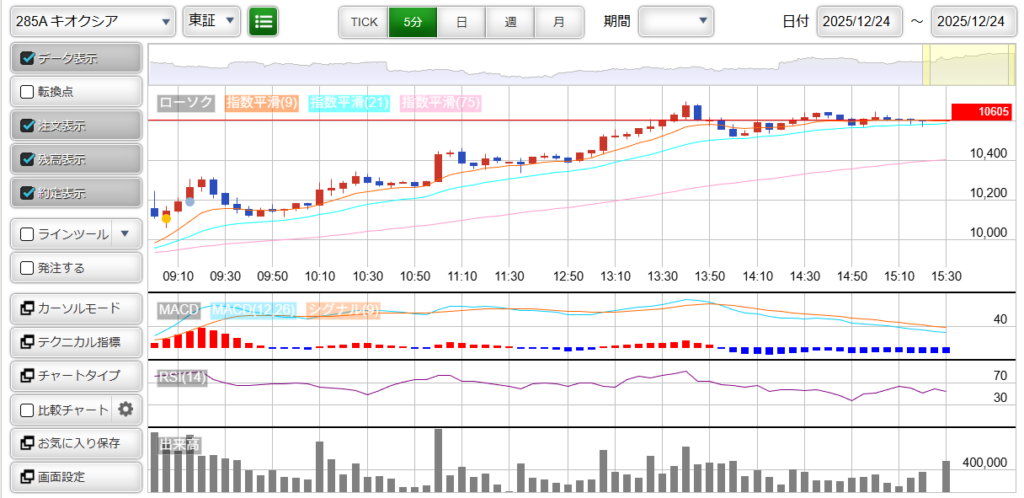Switch to the TICK chart tab
Image resolution: width=1024 pixels, height=498 pixels.
tap(364, 21)
